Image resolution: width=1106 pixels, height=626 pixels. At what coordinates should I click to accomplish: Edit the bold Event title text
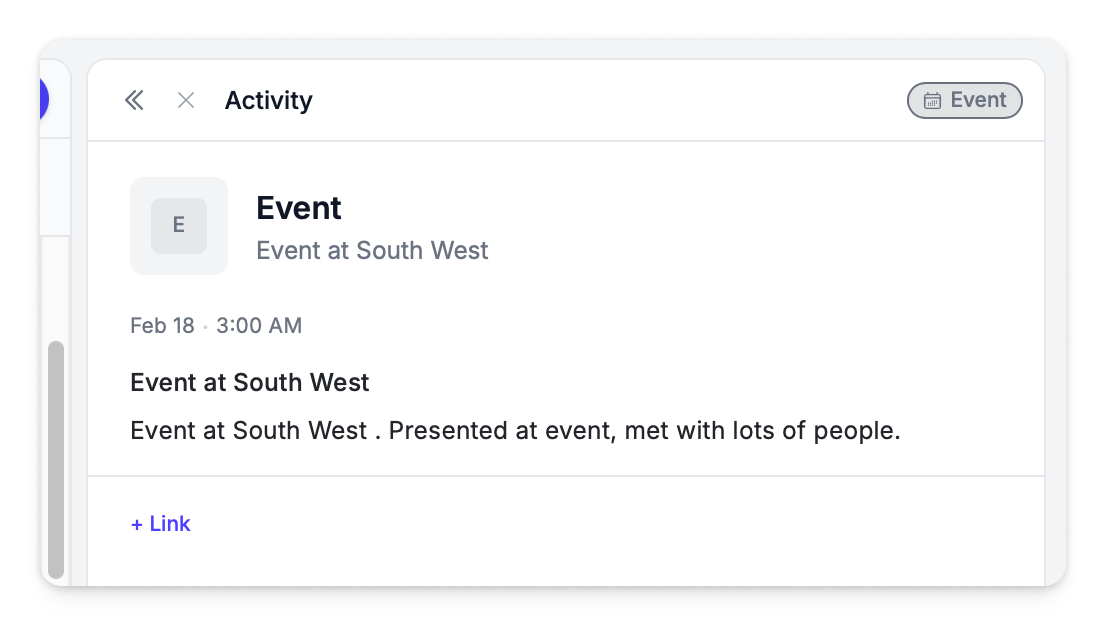(x=298, y=207)
